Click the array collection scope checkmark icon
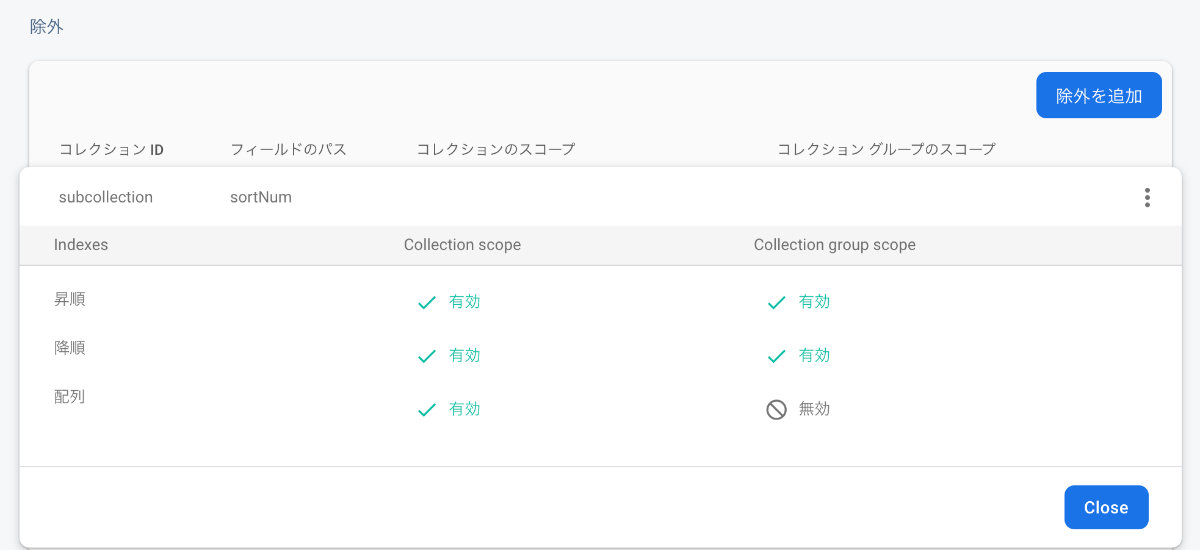This screenshot has width=1200, height=550. click(427, 410)
